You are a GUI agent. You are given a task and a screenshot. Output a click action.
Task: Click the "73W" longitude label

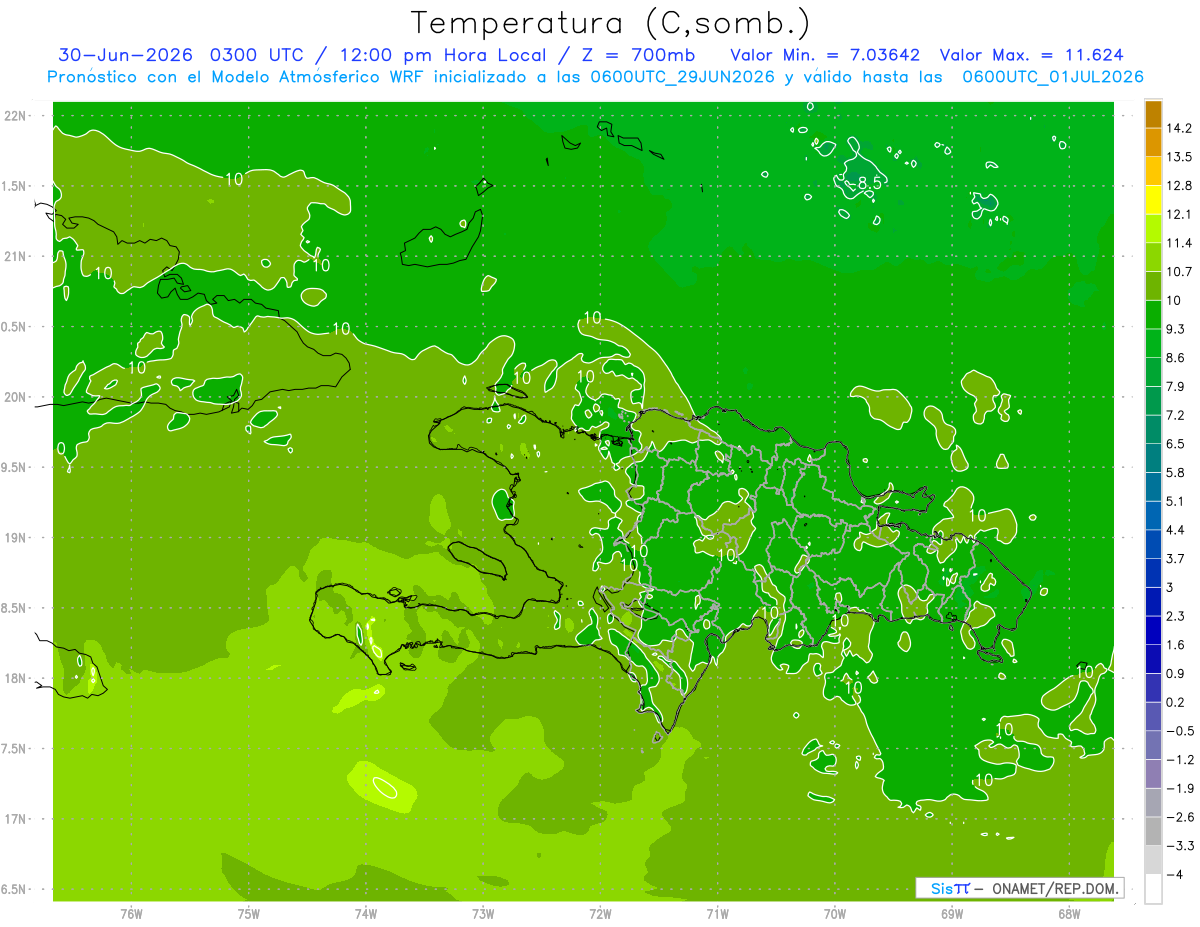click(x=483, y=913)
